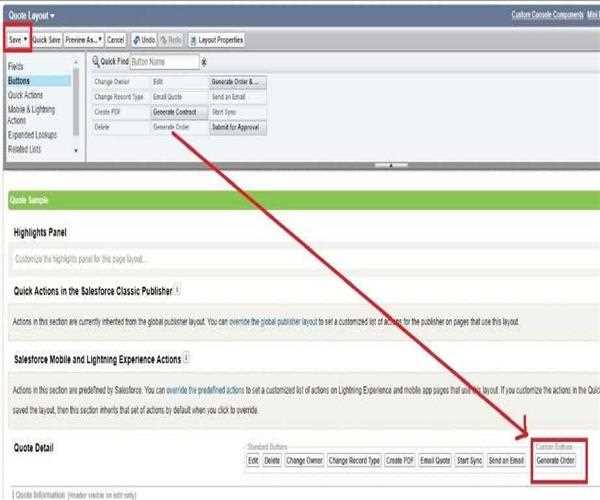The image size is (600, 500).
Task: Focus the Quick Find input field
Action: 165,62
